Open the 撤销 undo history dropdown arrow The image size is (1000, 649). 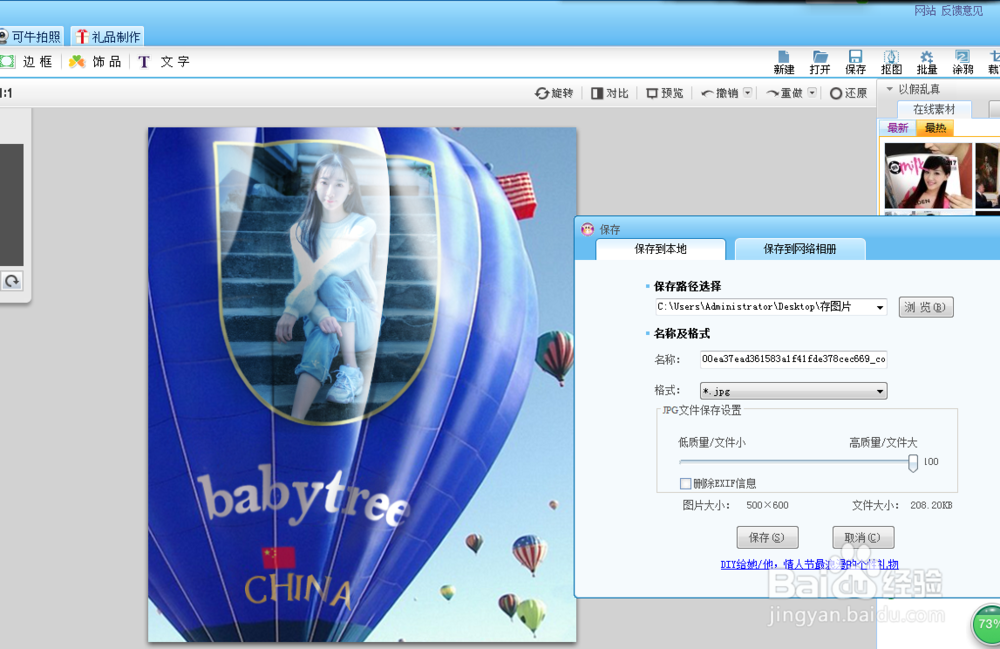click(x=747, y=92)
